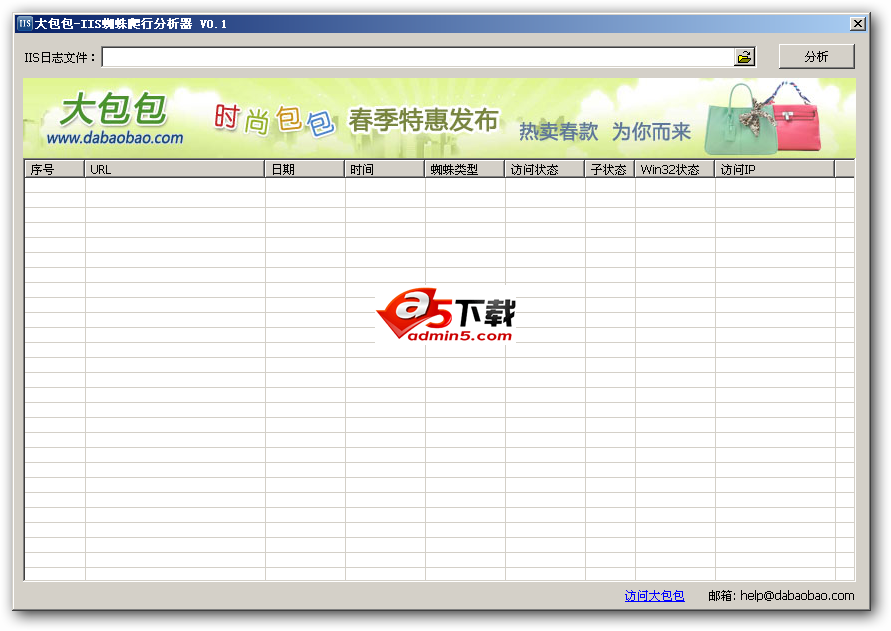891x631 pixels.
Task: Sort by the 日期 column header
Action: click(x=305, y=169)
